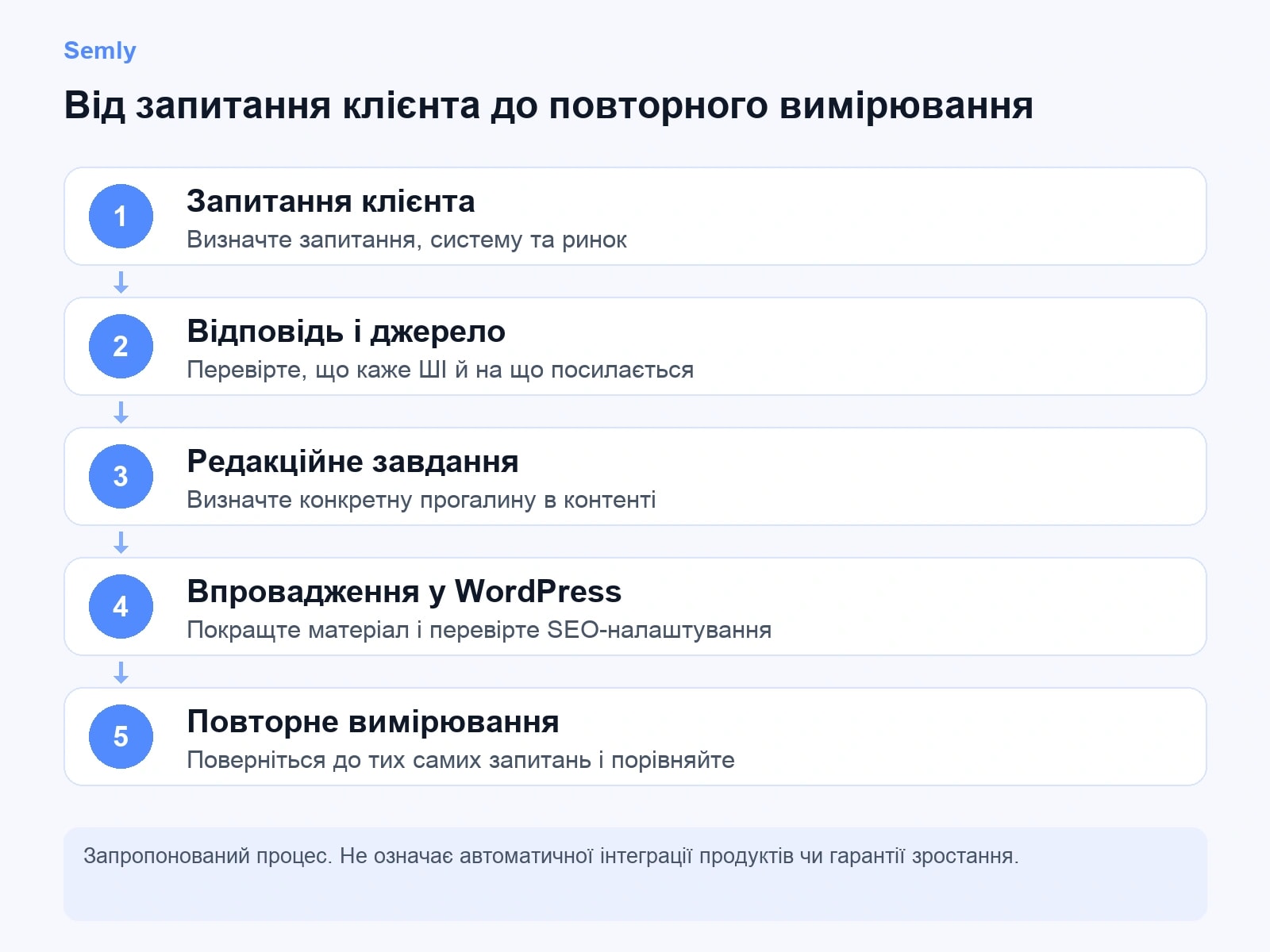The width and height of the screenshot is (1270, 952).
Task: Click the footnote starting "Запропонований процес"
Action: coord(551,856)
